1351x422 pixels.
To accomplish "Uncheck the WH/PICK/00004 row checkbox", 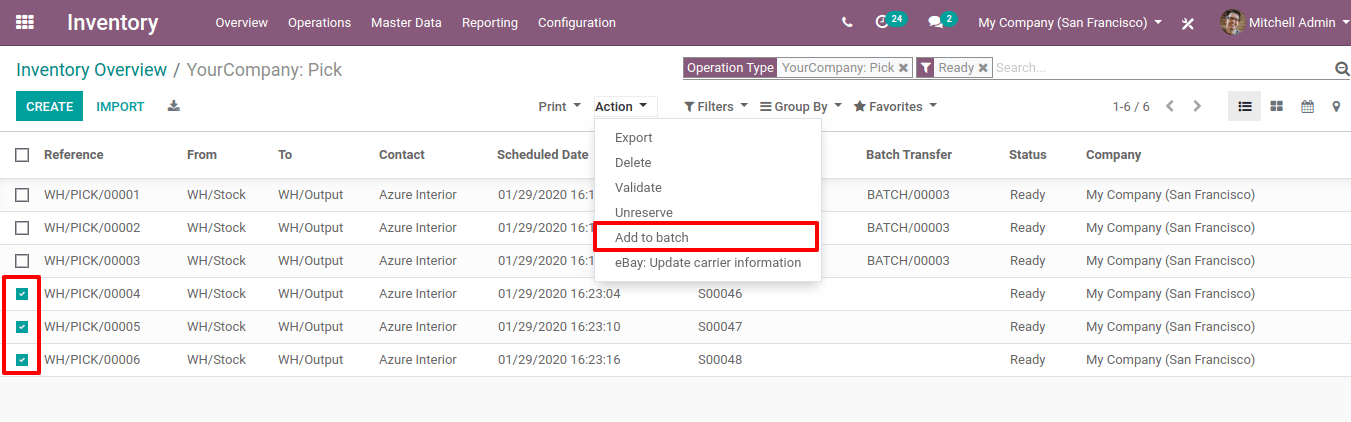I will pos(22,294).
